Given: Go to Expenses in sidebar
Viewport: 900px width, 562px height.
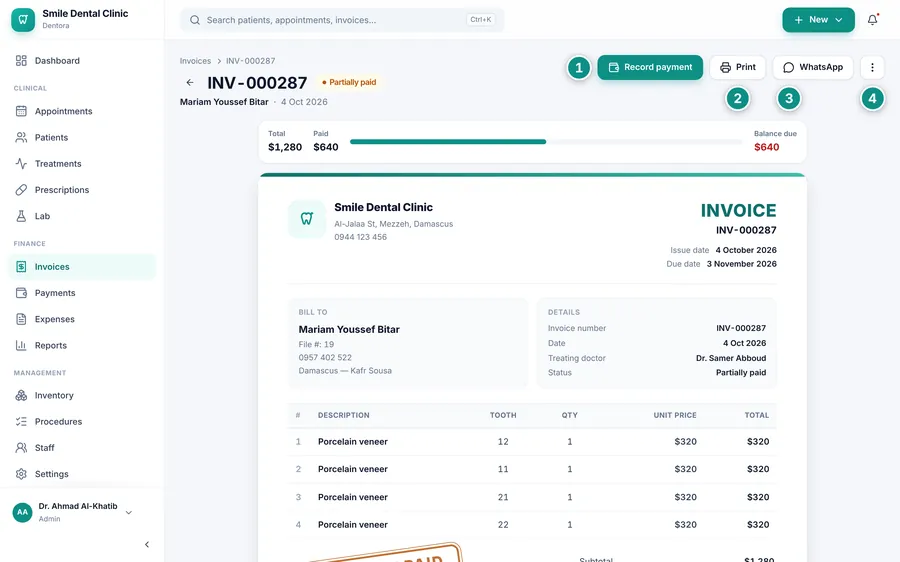Looking at the screenshot, I should coord(82,319).
